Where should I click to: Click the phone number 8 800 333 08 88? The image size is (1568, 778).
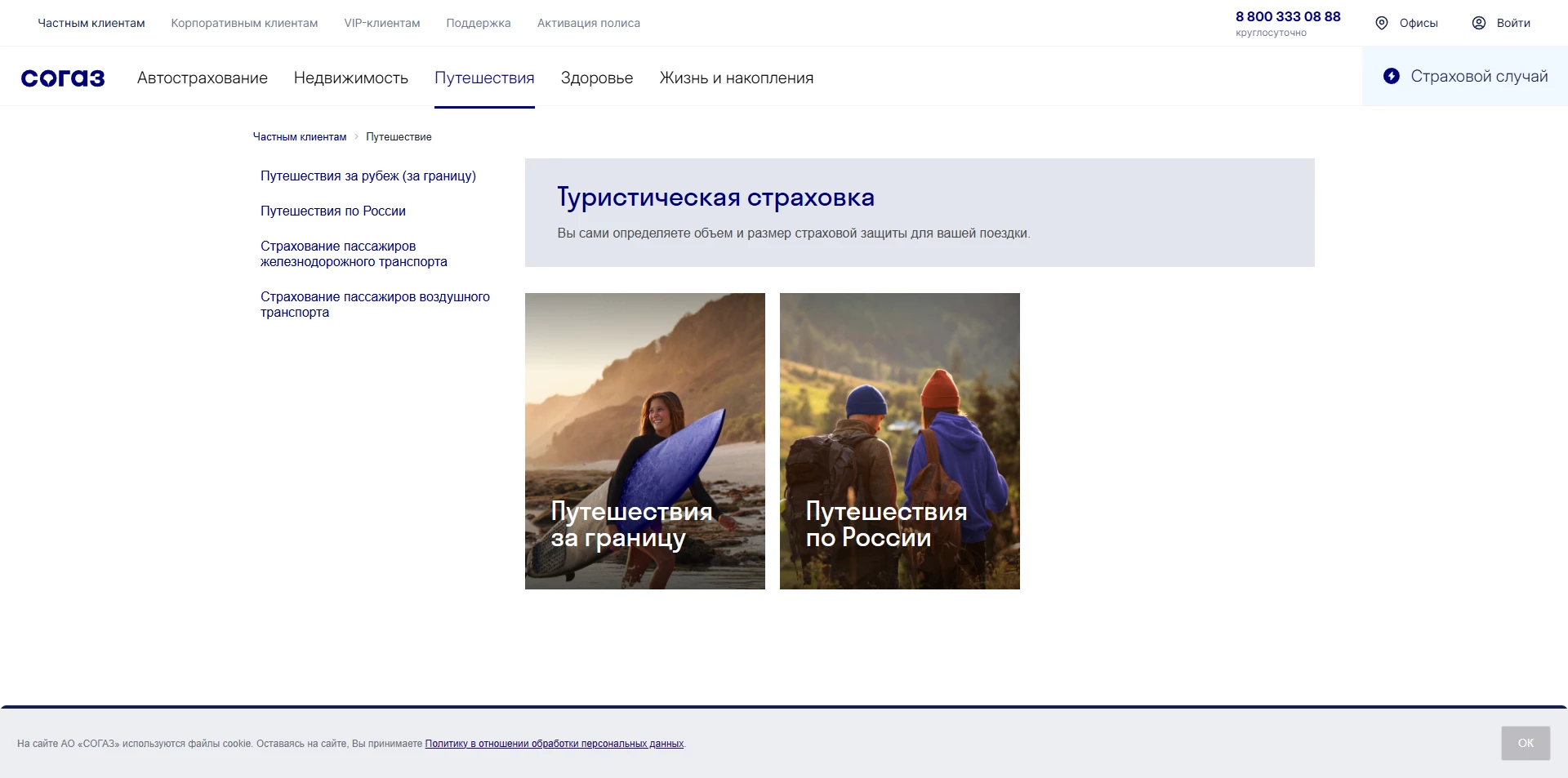click(1288, 16)
